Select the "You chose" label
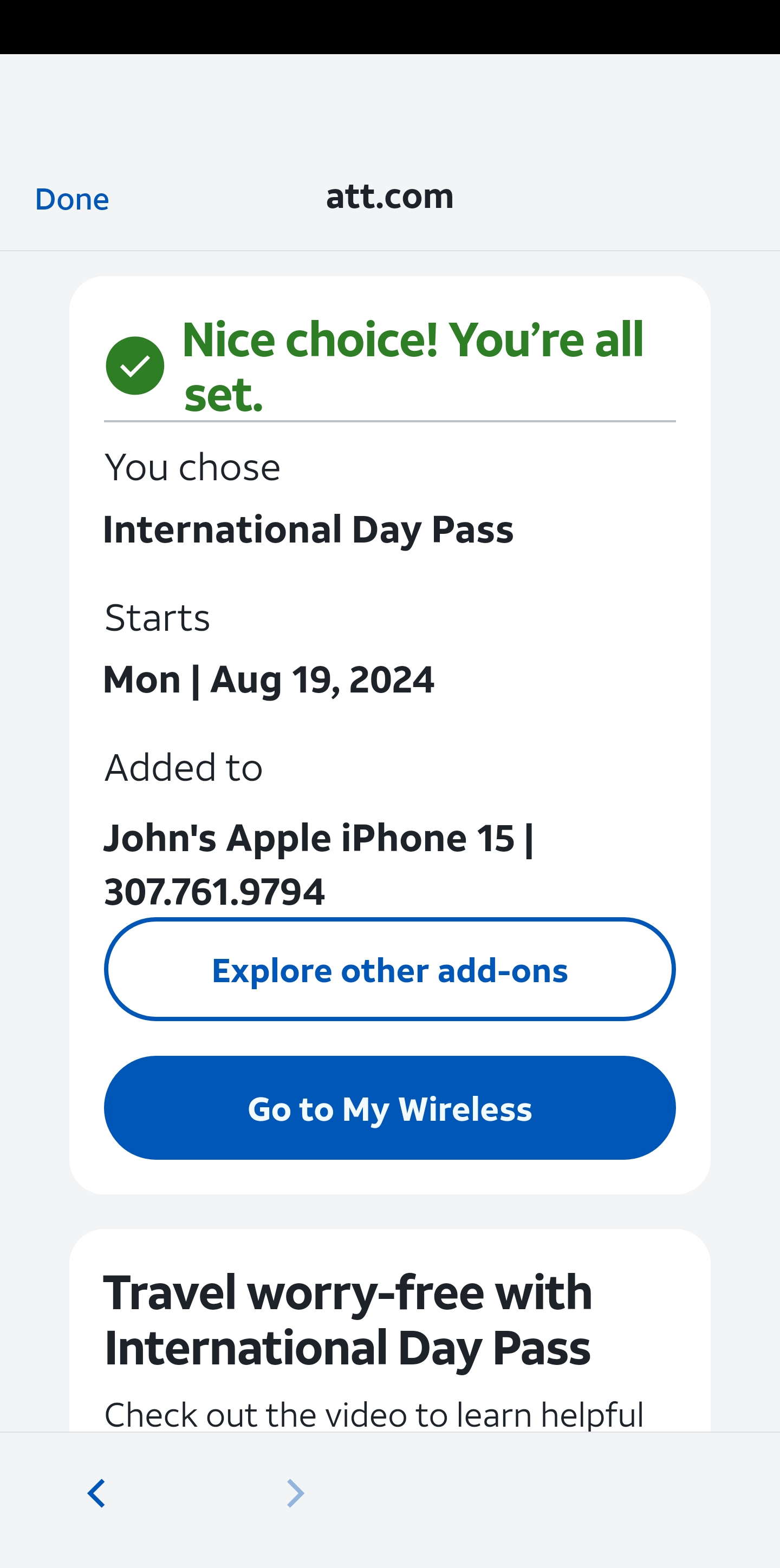780x1568 pixels. pos(192,467)
